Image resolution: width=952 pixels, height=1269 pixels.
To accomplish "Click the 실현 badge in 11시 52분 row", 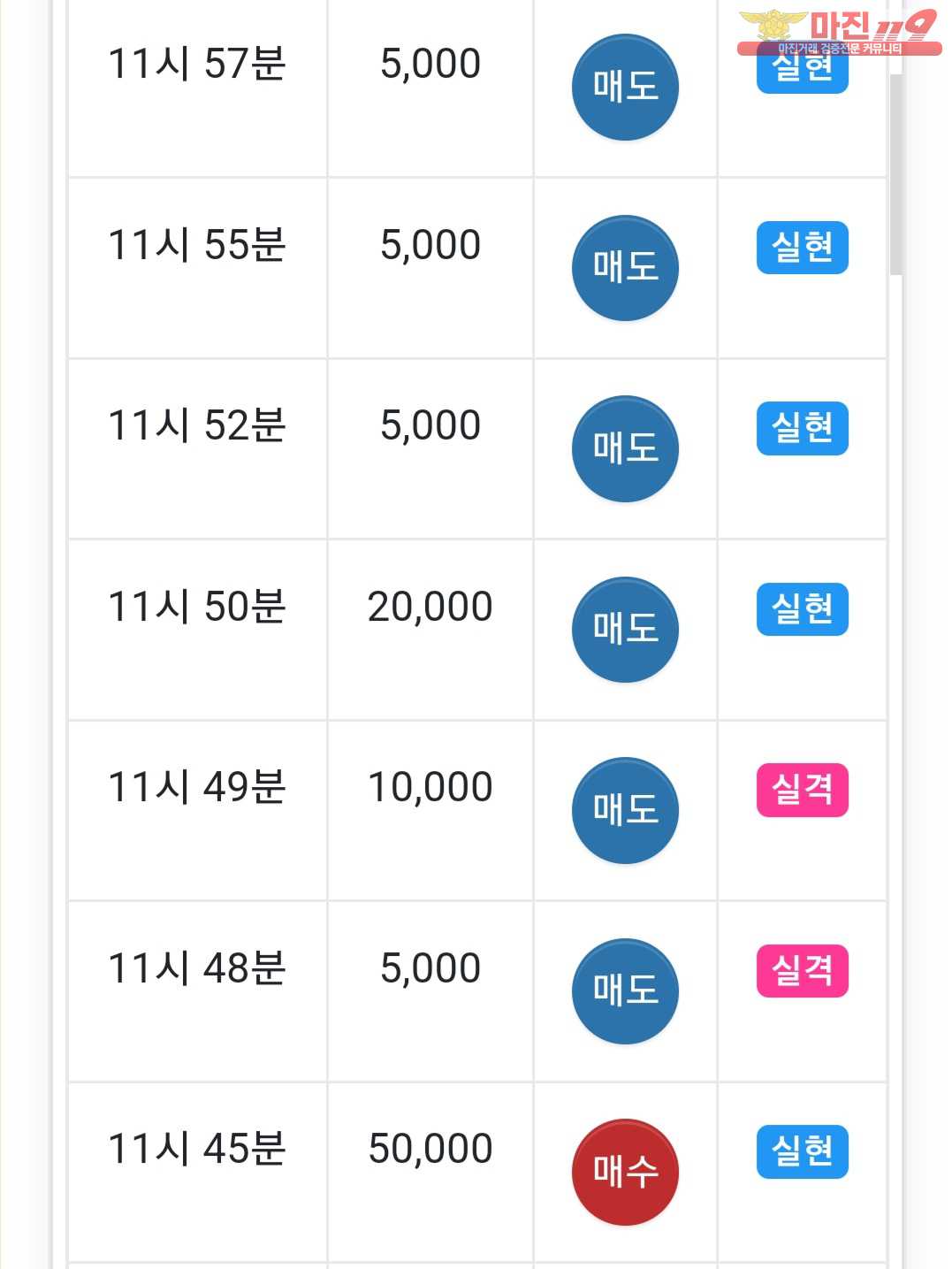I will click(x=802, y=429).
